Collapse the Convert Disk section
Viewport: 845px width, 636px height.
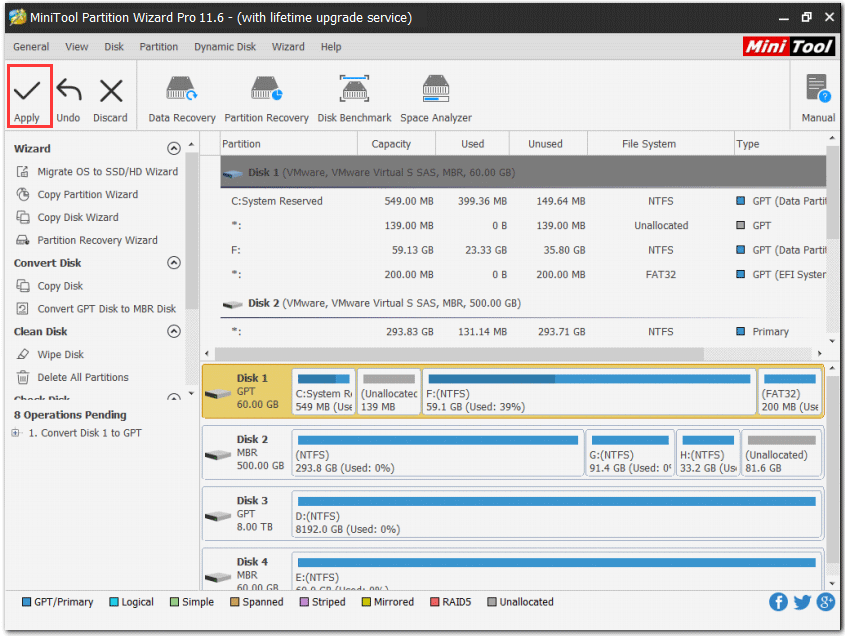[174, 263]
